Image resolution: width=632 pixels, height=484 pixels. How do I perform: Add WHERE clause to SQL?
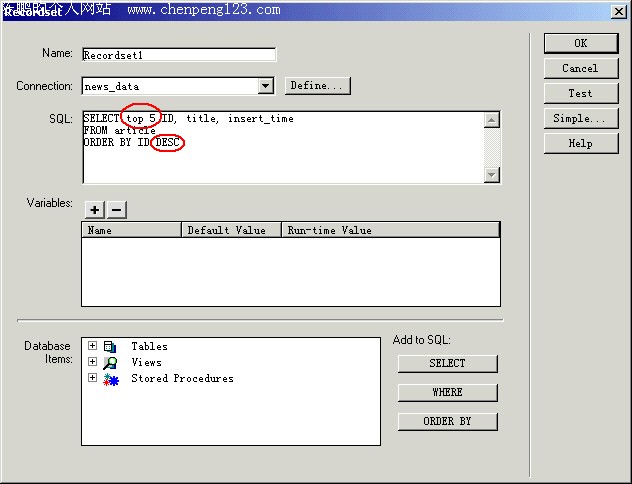pos(447,392)
